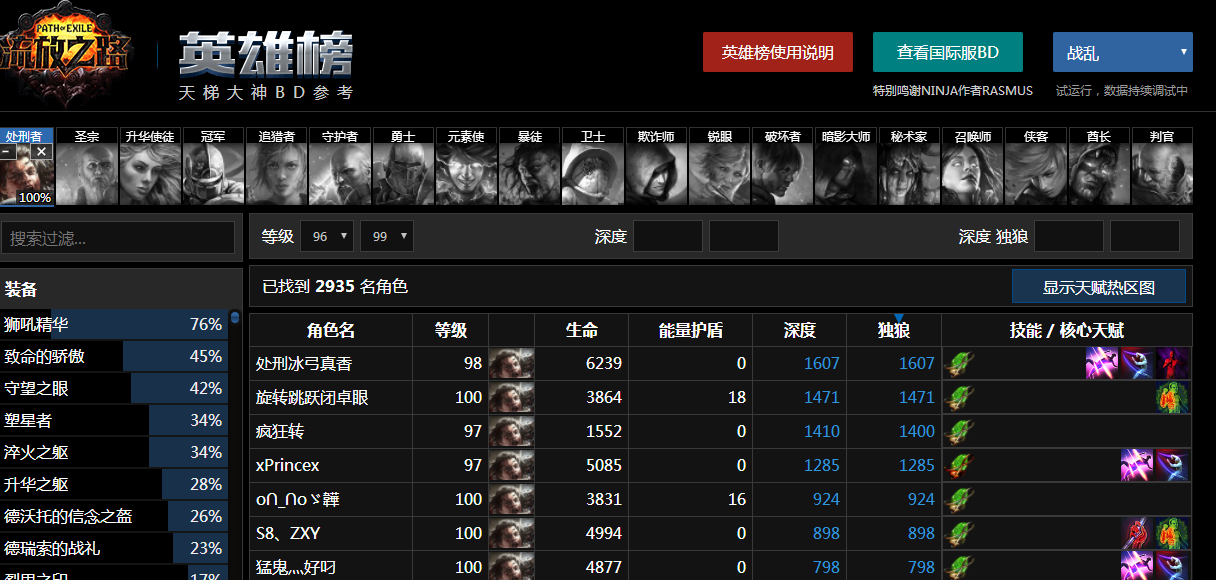Select the 圣宗 class portrait
Image resolution: width=1216 pixels, height=580 pixels.
click(87, 166)
